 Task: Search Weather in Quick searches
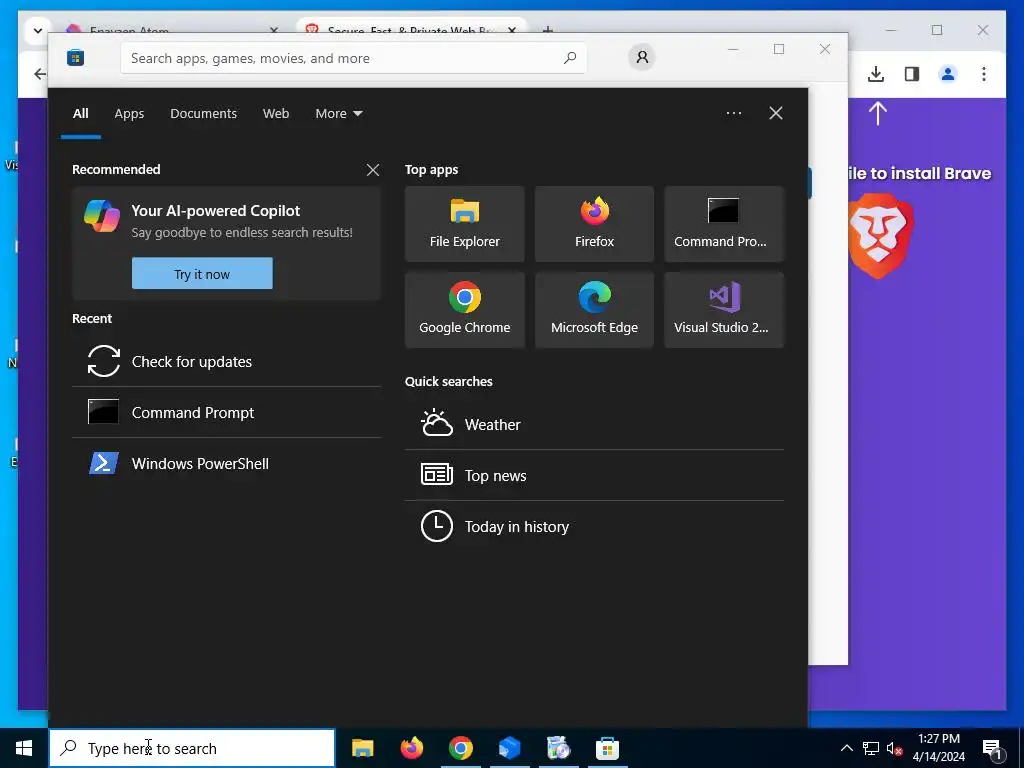tap(594, 424)
